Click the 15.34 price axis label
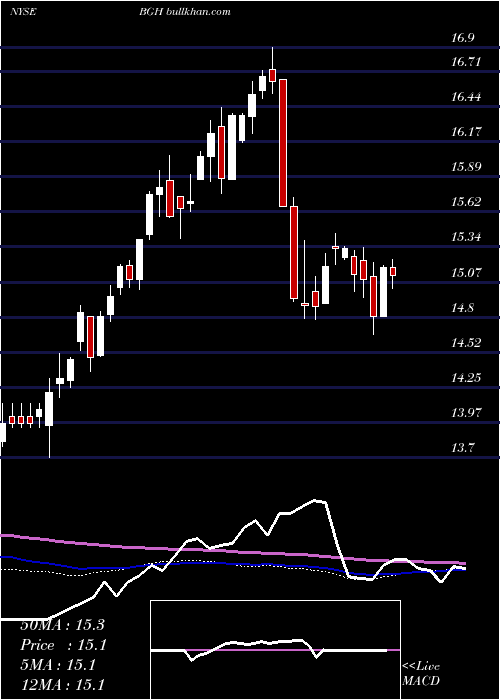The image size is (500, 700). (x=466, y=237)
